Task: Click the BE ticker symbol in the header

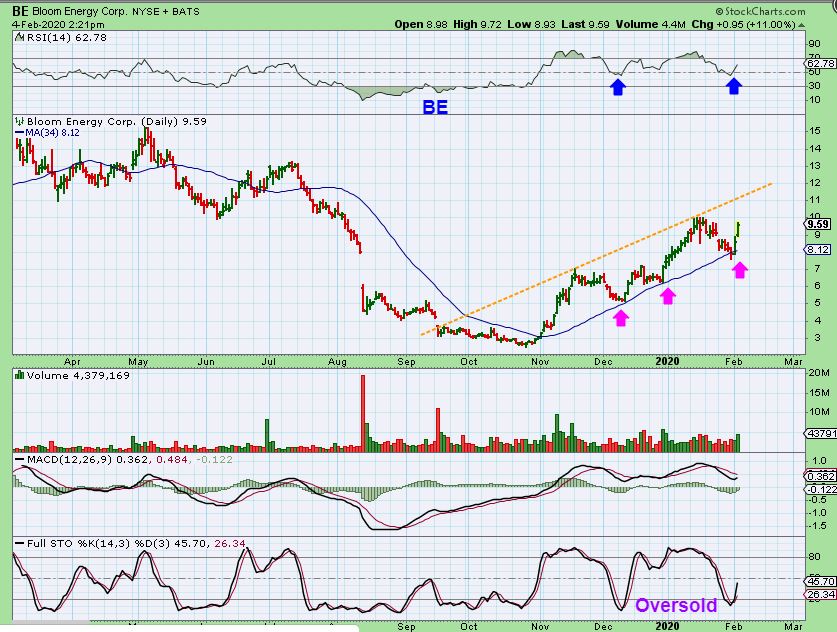Action: pyautogui.click(x=20, y=11)
